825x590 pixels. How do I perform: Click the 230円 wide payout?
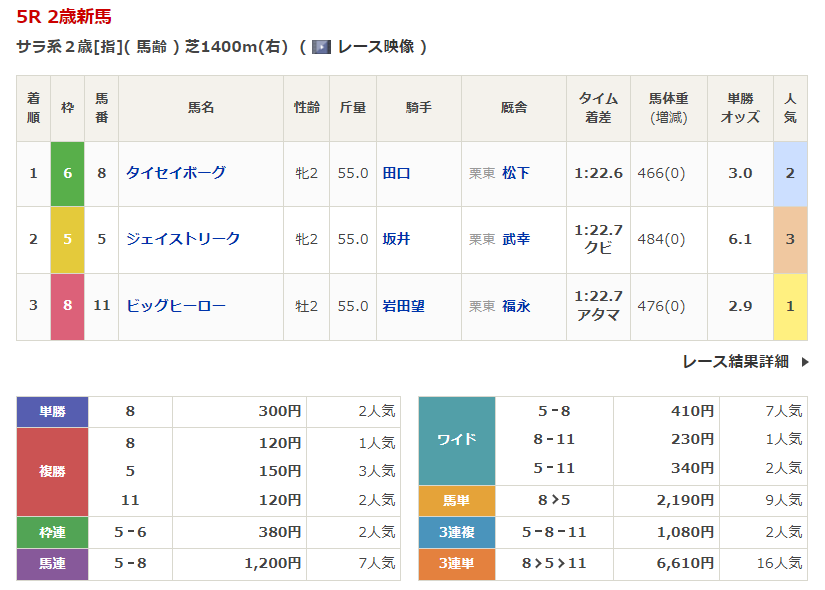(692, 439)
